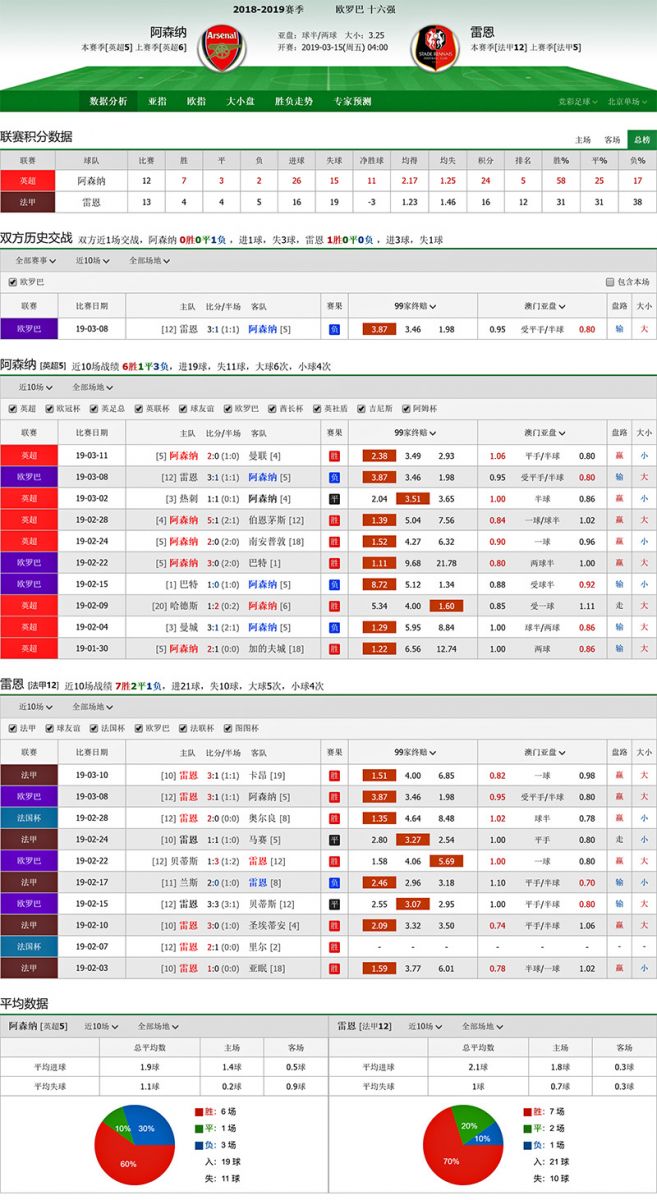Click the 5.69 odds box in Rennes 19-02-22 row

pyautogui.click(x=446, y=860)
